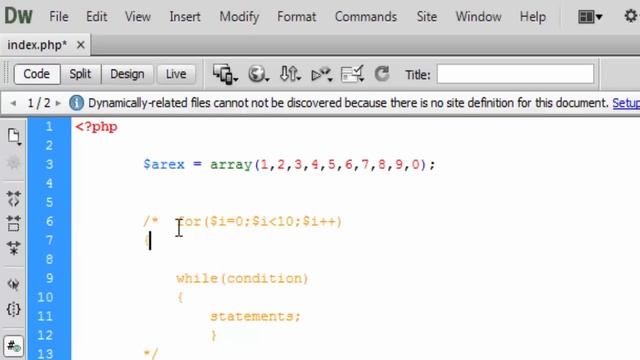Open the Modify menu
Viewport: 640px width, 360px height.
pos(239,17)
